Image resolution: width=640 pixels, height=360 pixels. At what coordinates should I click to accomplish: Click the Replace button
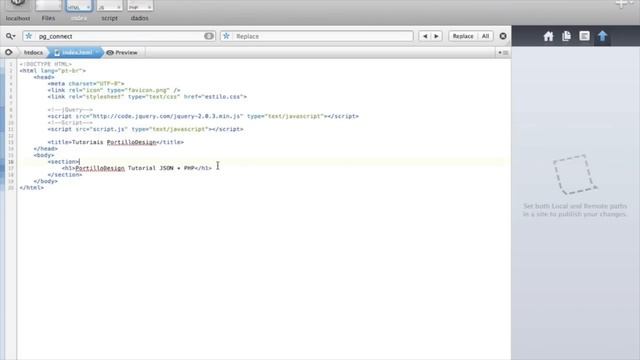[463, 36]
